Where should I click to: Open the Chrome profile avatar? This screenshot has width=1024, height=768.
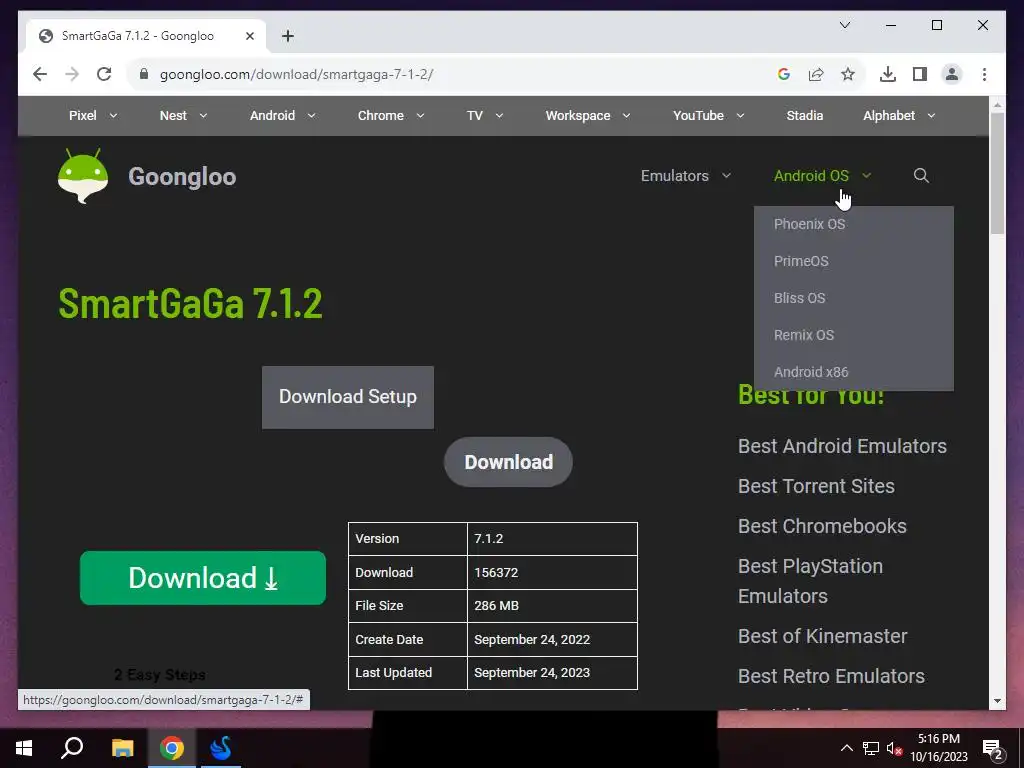coord(952,74)
